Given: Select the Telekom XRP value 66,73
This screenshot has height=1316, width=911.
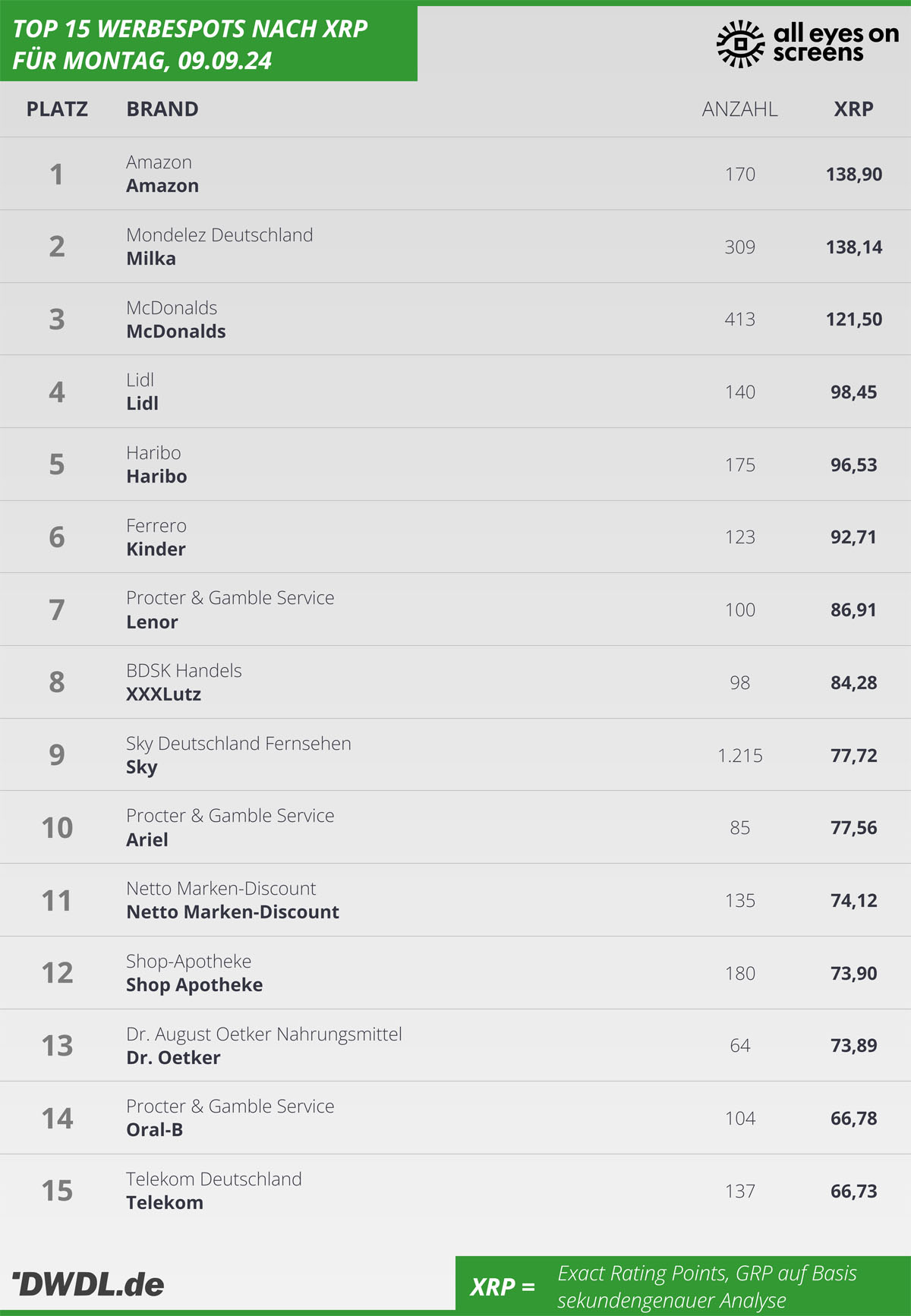Looking at the screenshot, I should click(x=853, y=1191).
